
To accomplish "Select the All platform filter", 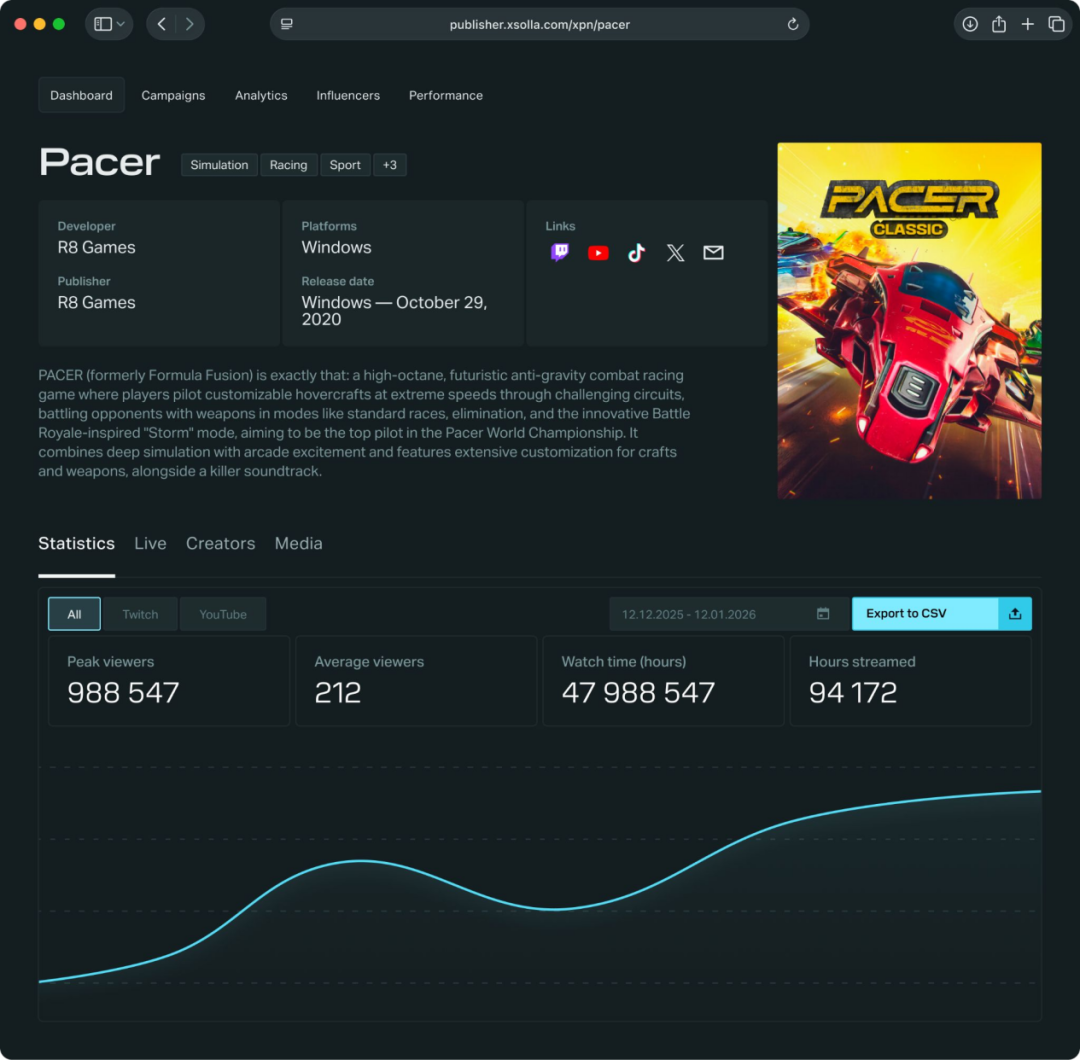I will point(74,614).
